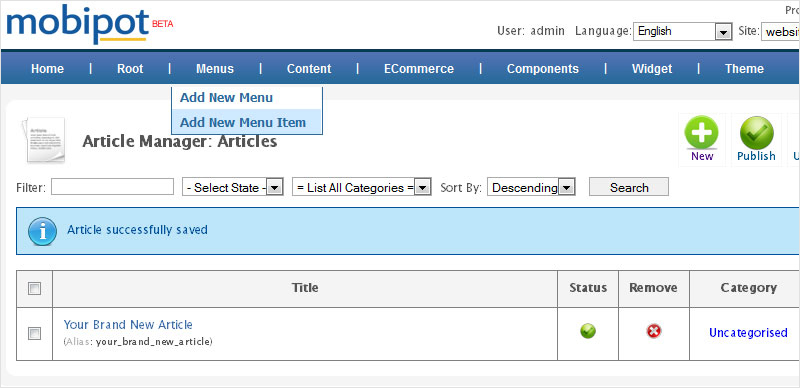Tick the select-all checkbox in the table header
Image resolution: width=800 pixels, height=388 pixels.
tap(34, 289)
